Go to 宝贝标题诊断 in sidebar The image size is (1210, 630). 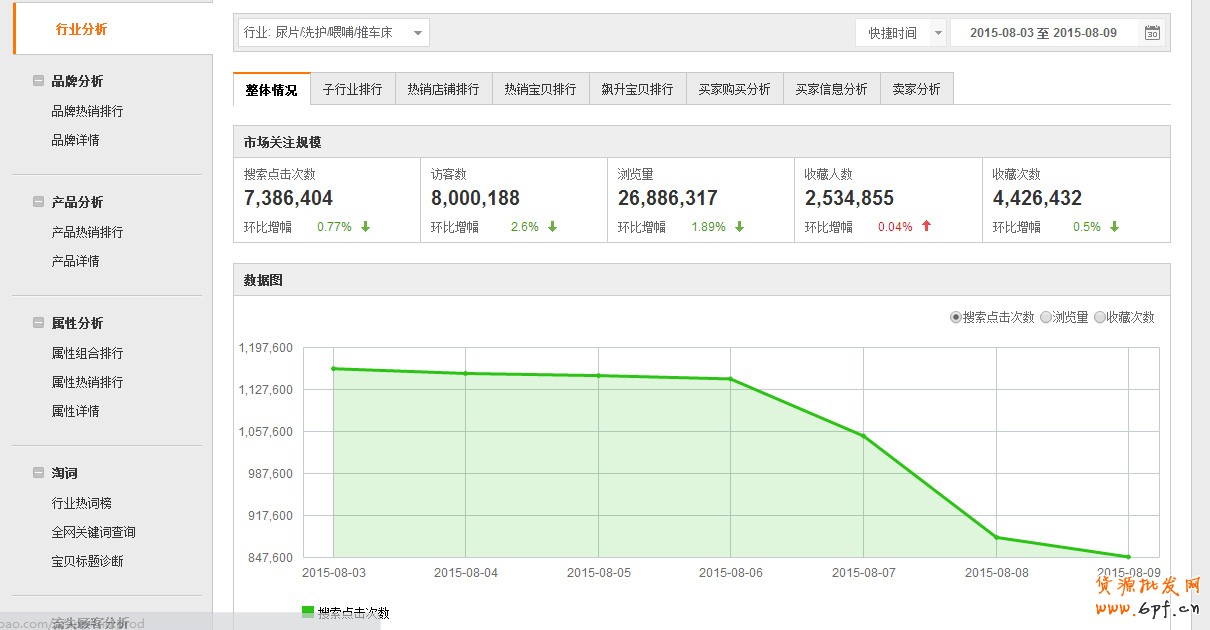(87, 561)
